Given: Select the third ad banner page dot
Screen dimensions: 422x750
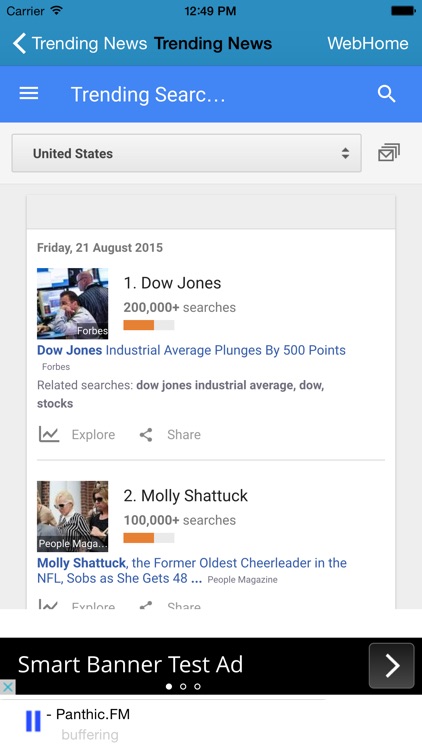Looking at the screenshot, I should point(197,686).
